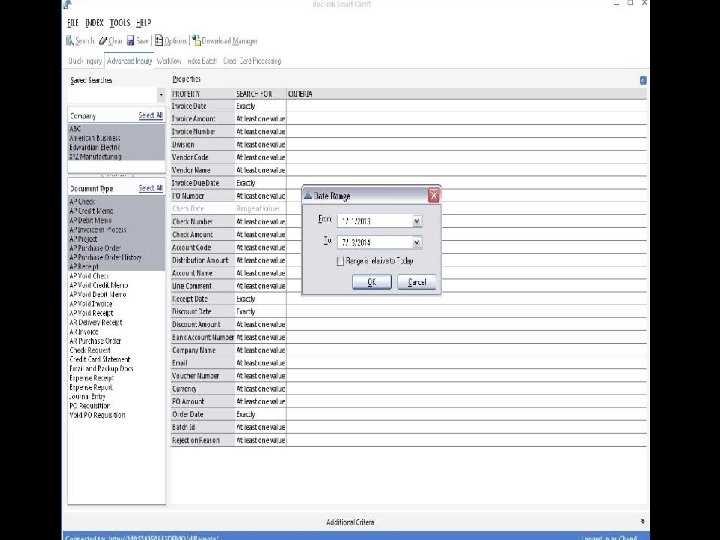Collapse the Additional Criteria panel arrow
The image size is (720, 540).
[x=642, y=521]
